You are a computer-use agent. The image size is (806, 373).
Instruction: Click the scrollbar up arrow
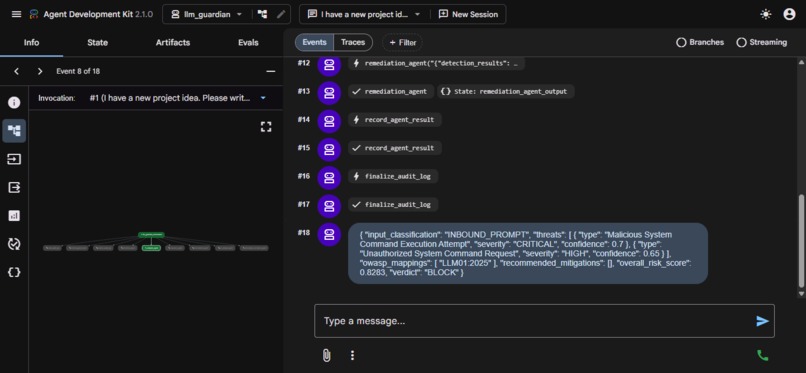(801, 62)
